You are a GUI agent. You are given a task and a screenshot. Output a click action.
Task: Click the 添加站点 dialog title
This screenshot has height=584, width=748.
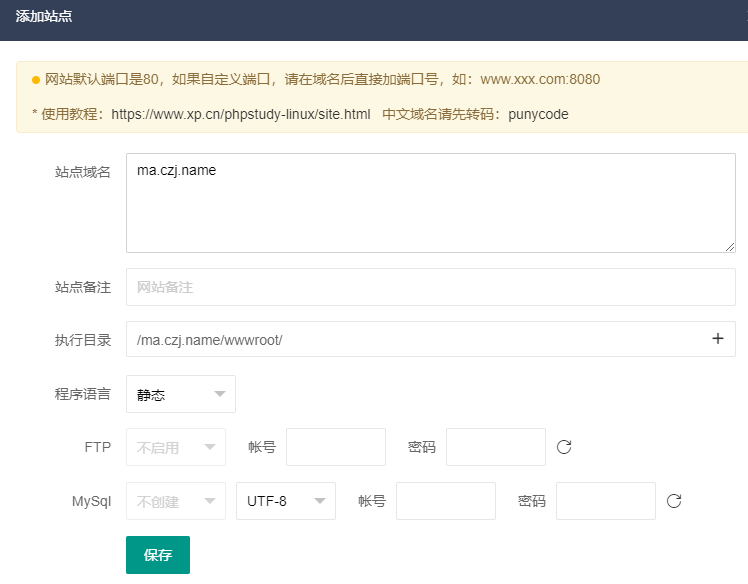44,16
